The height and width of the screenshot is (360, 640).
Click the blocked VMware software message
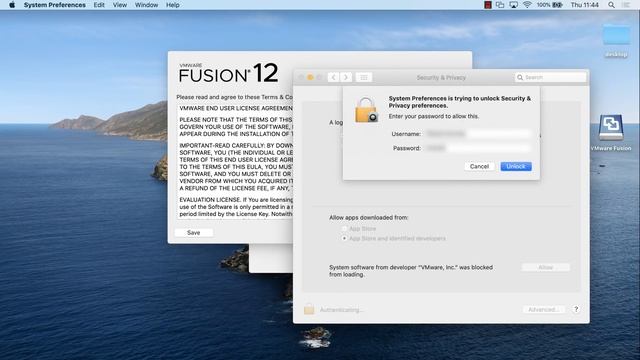pos(411,271)
